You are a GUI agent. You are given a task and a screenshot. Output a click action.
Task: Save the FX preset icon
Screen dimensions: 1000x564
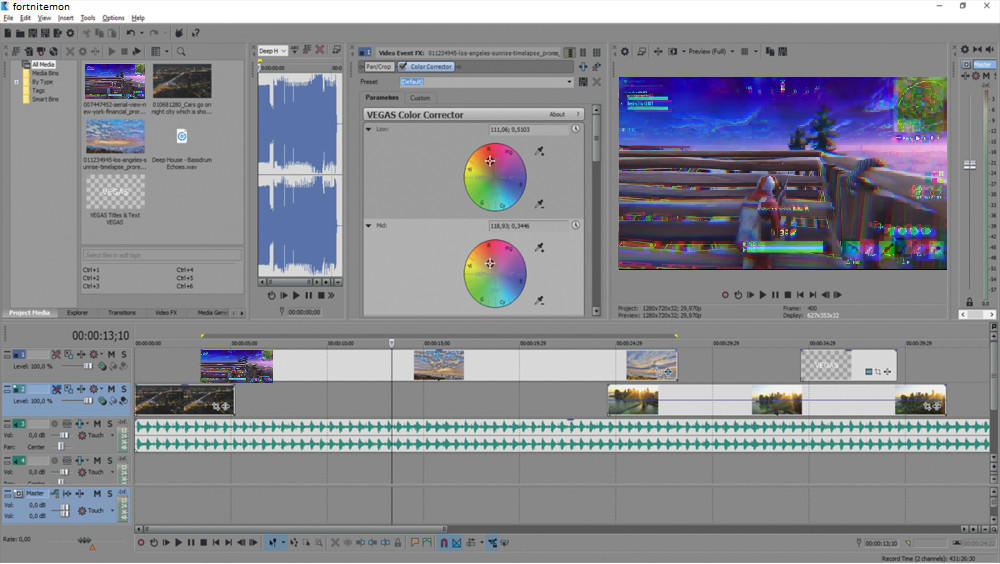583,82
